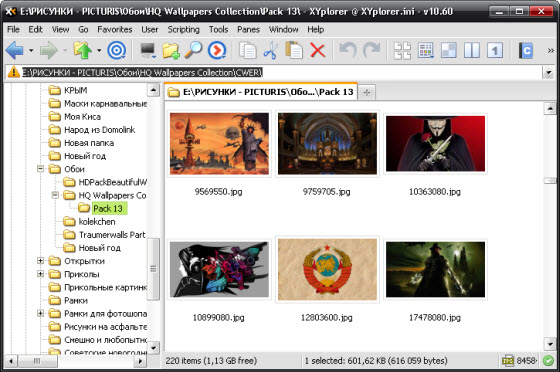The width and height of the screenshot is (560, 372).
Task: Go up one folder level
Action: (82, 50)
